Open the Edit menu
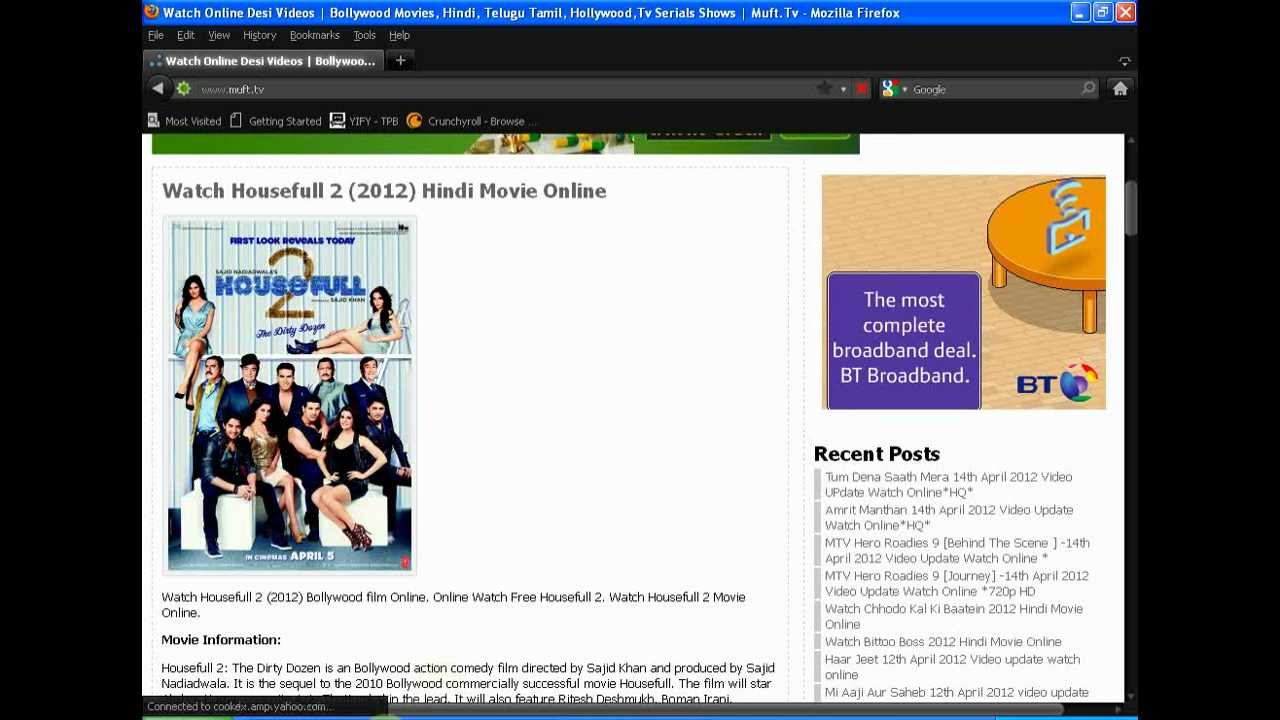This screenshot has width=1280, height=720. [x=186, y=35]
